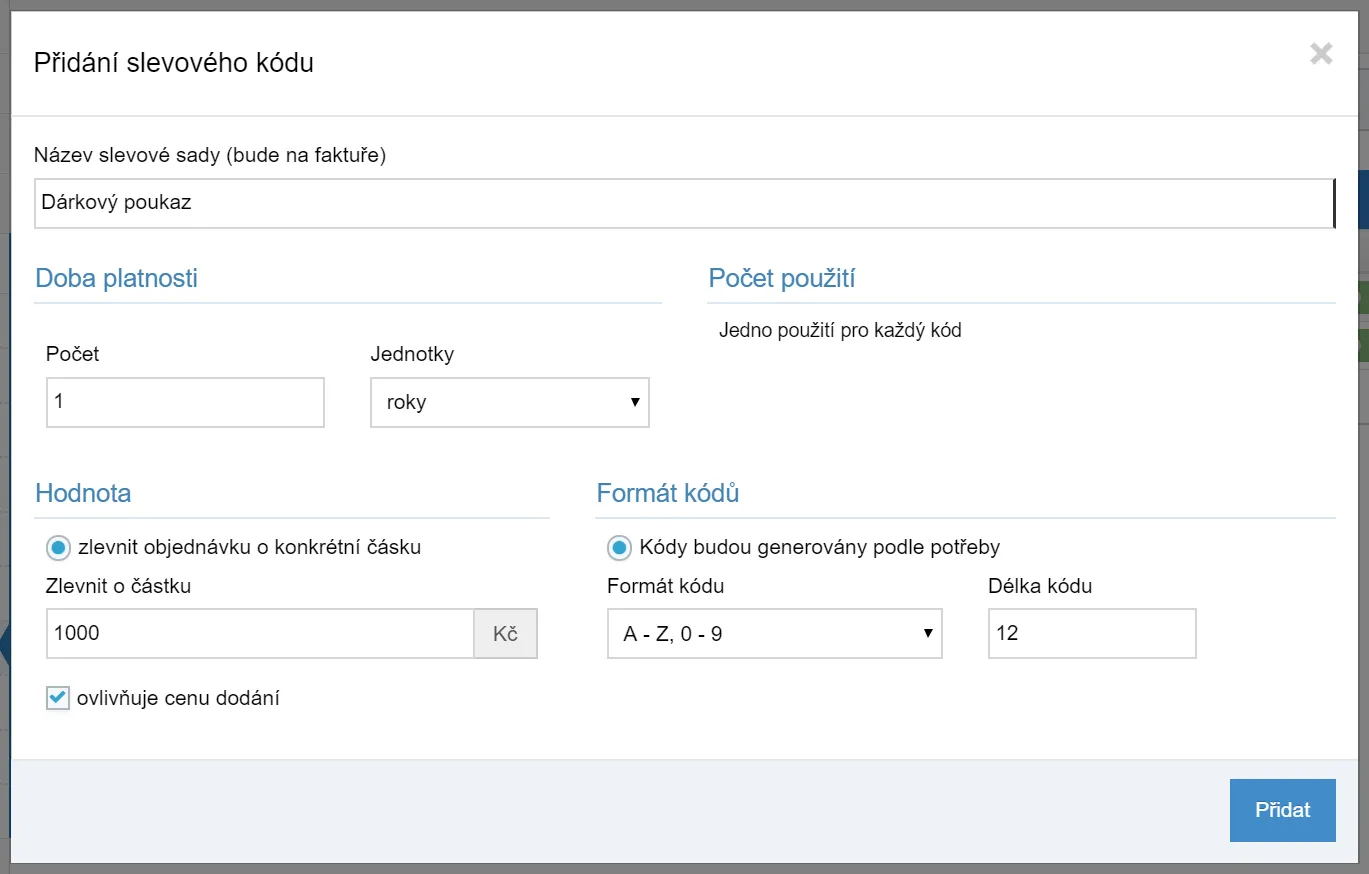Click the Zlevnit o částku input
The image size is (1369, 874).
pyautogui.click(x=260, y=633)
